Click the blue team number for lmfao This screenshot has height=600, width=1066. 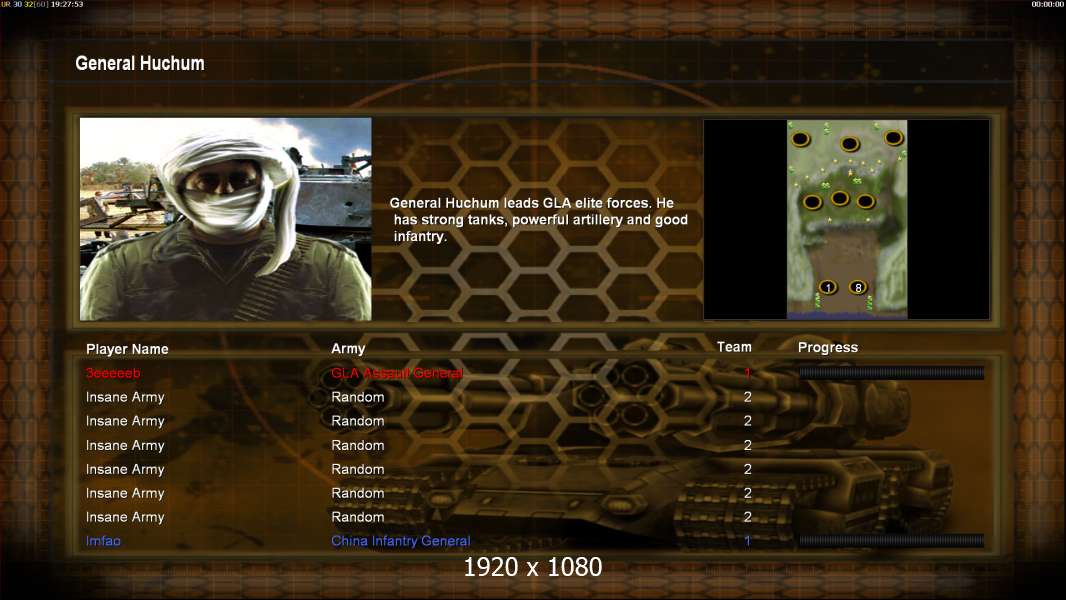tap(747, 541)
